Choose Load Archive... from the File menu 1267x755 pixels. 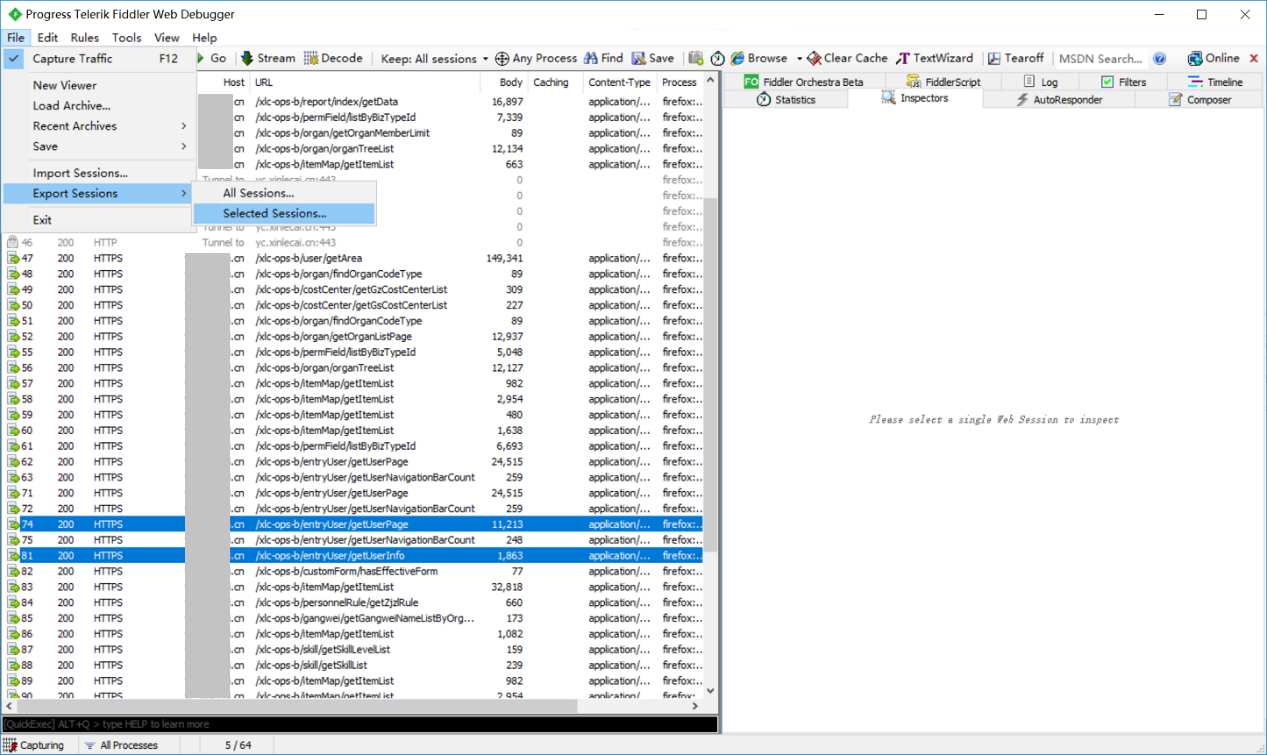click(x=99, y=106)
